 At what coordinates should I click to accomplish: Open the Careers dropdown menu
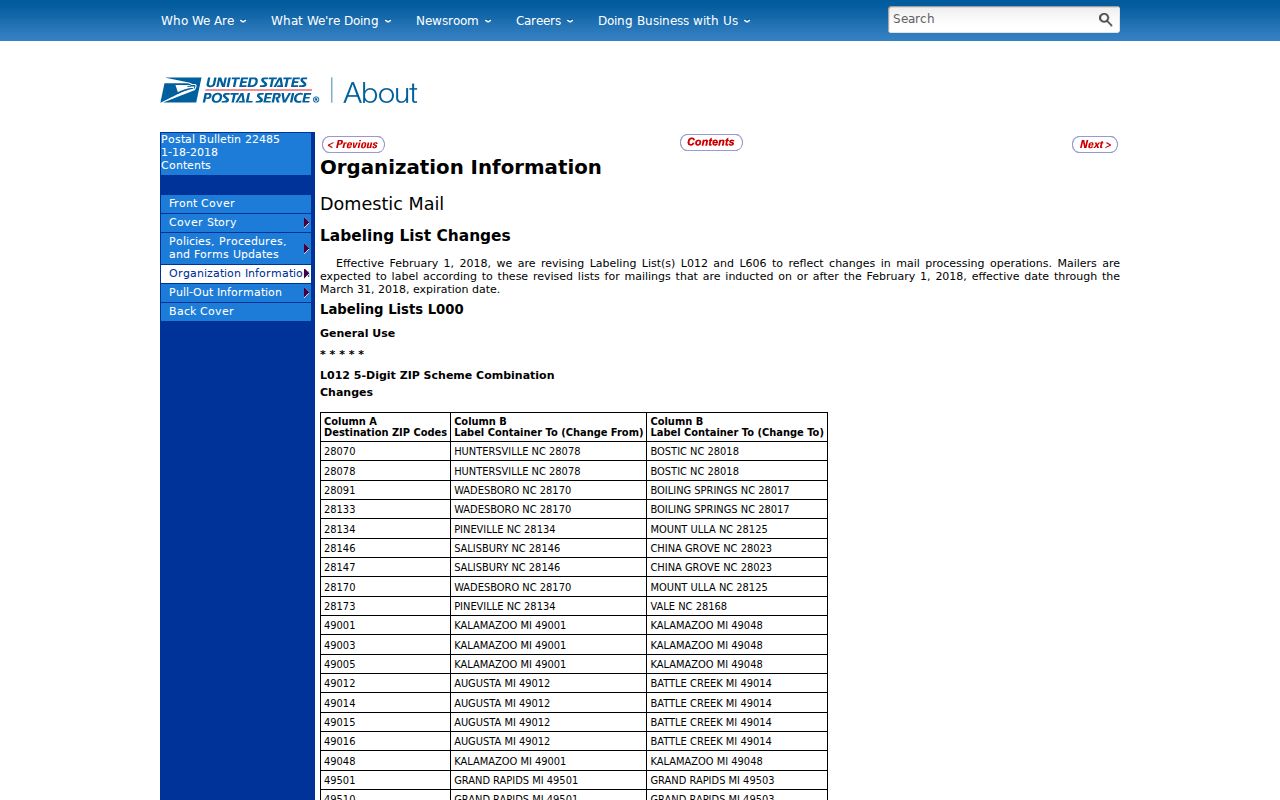click(x=545, y=20)
